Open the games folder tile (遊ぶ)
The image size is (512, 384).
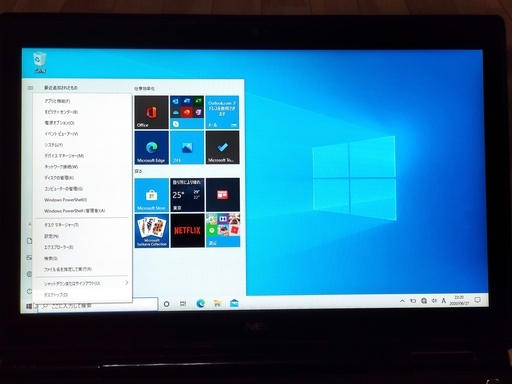coord(223,231)
